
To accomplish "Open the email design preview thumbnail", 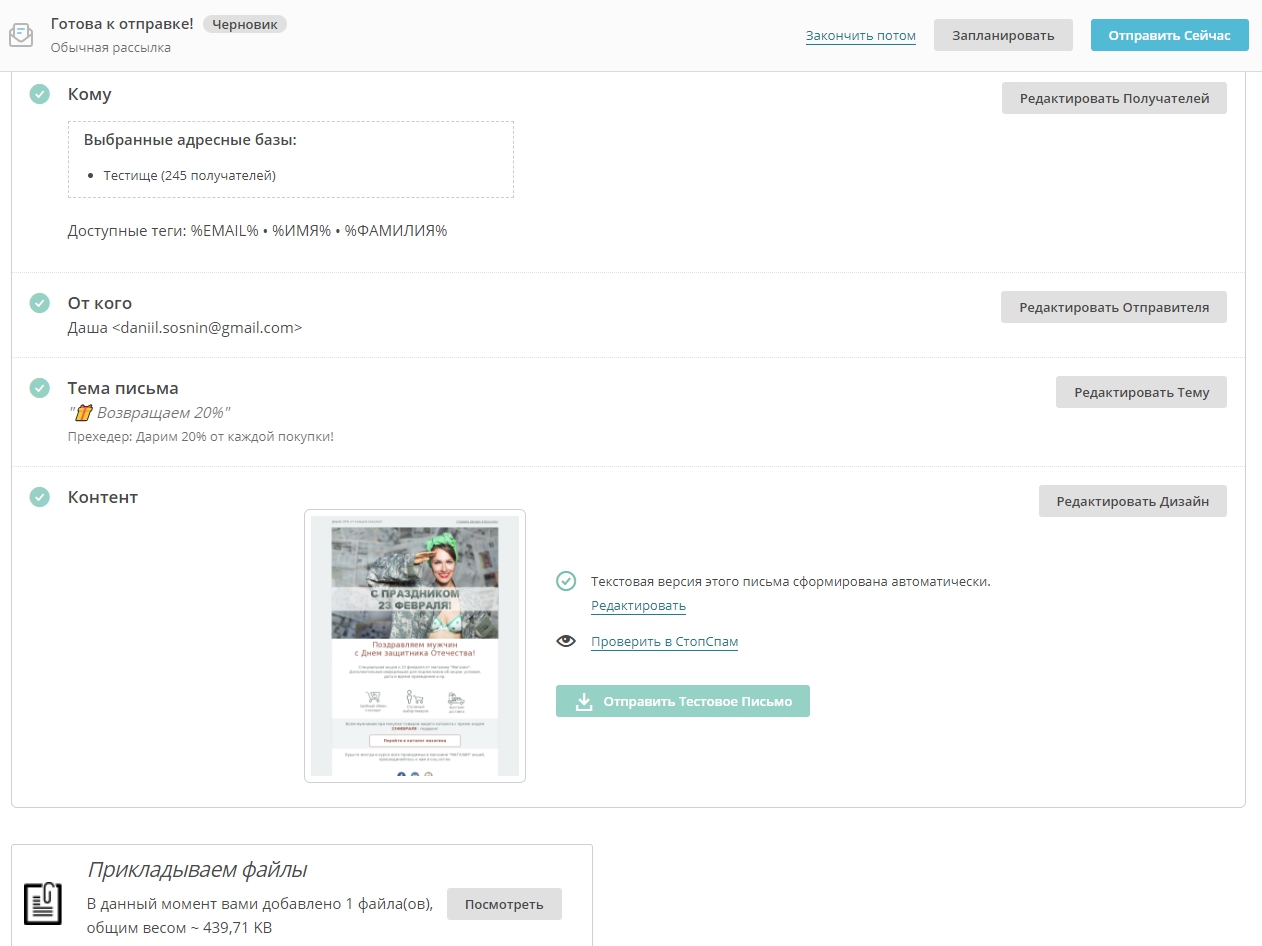I will tap(415, 646).
